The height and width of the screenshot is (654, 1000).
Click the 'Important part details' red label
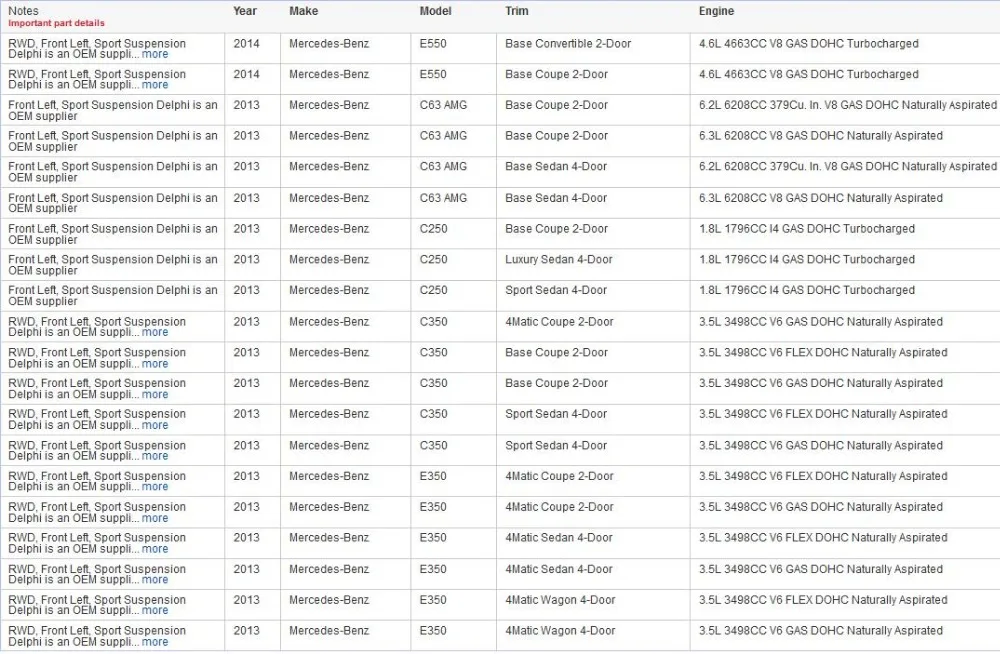[56, 23]
